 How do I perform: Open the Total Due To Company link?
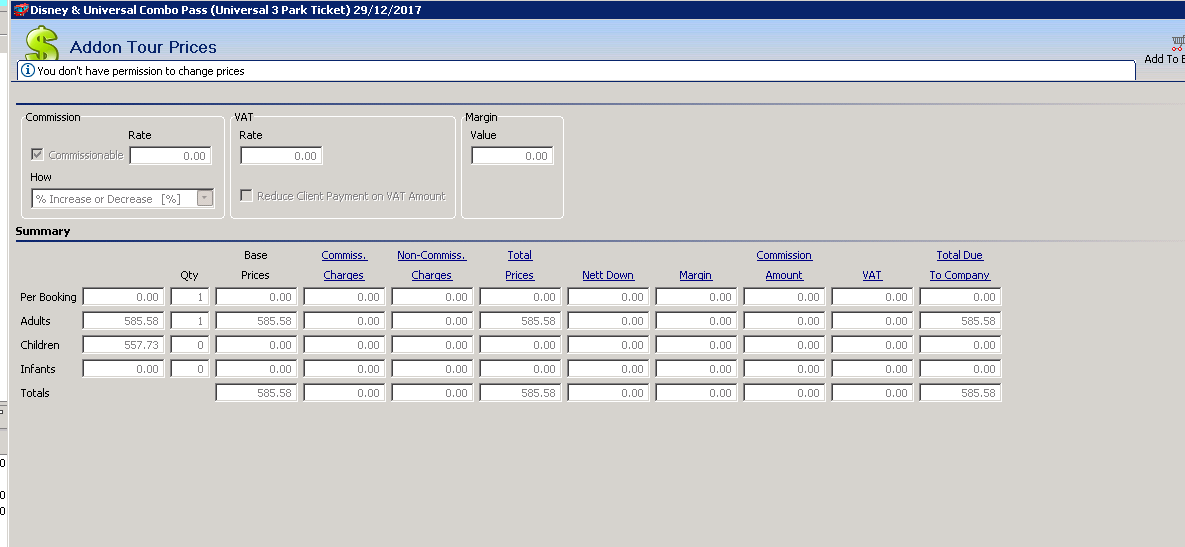pos(960,265)
